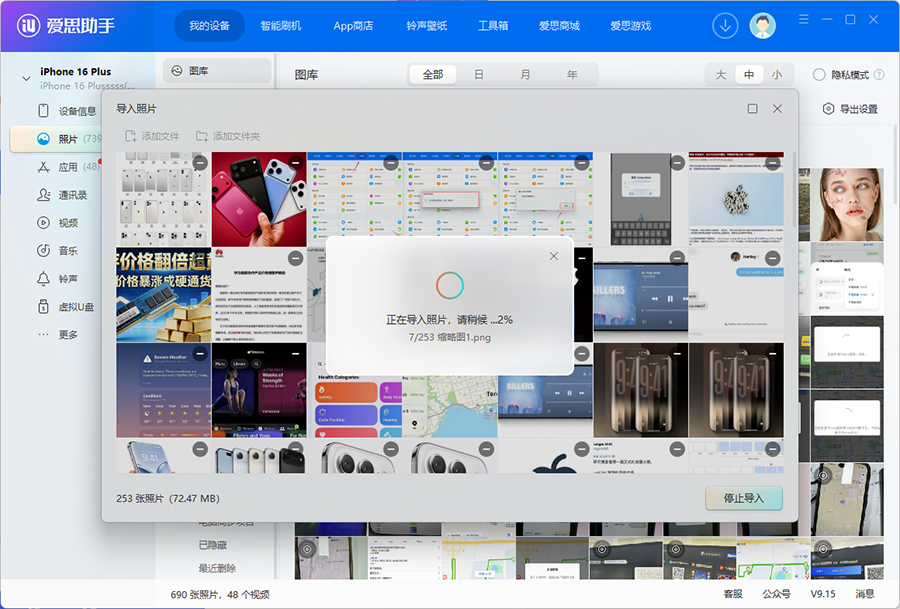Remove the Huawei document thumbnail from import

pos(296,258)
